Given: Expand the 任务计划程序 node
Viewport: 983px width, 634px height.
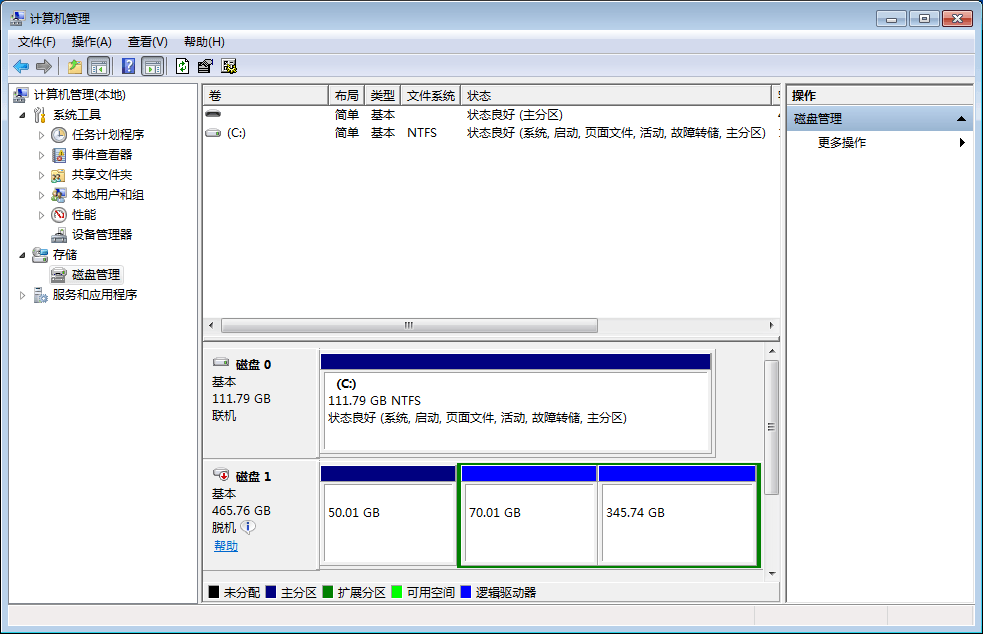Looking at the screenshot, I should click(41, 135).
